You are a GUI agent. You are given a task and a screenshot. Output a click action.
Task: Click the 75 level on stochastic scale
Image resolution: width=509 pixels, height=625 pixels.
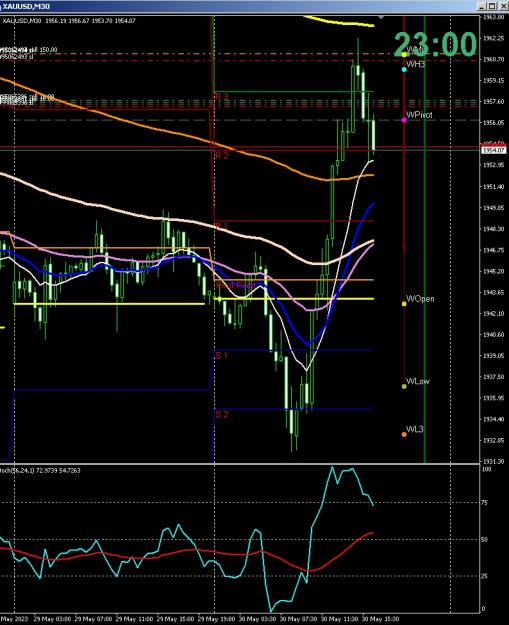coord(485,503)
